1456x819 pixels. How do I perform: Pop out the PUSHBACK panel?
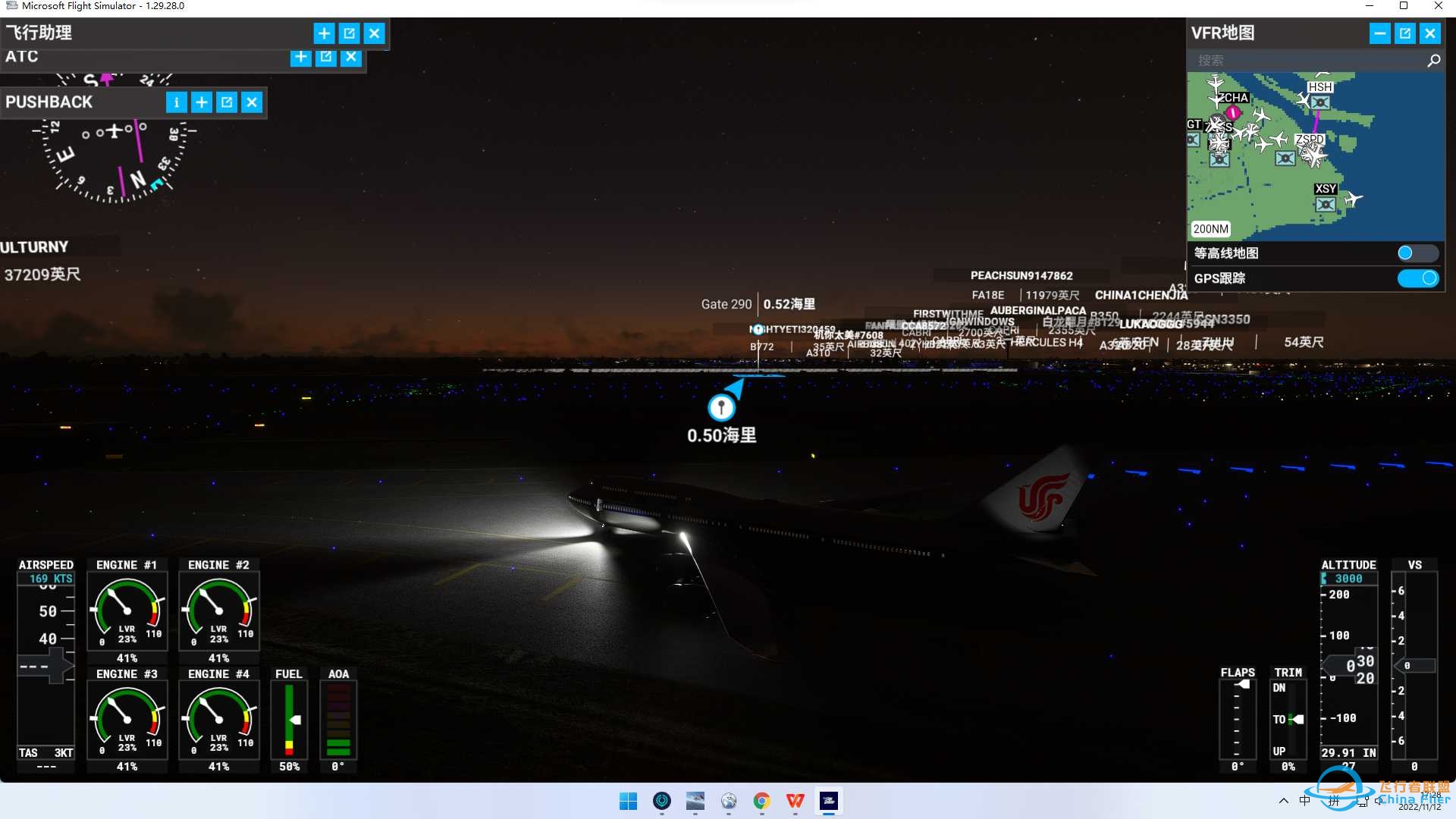click(226, 102)
